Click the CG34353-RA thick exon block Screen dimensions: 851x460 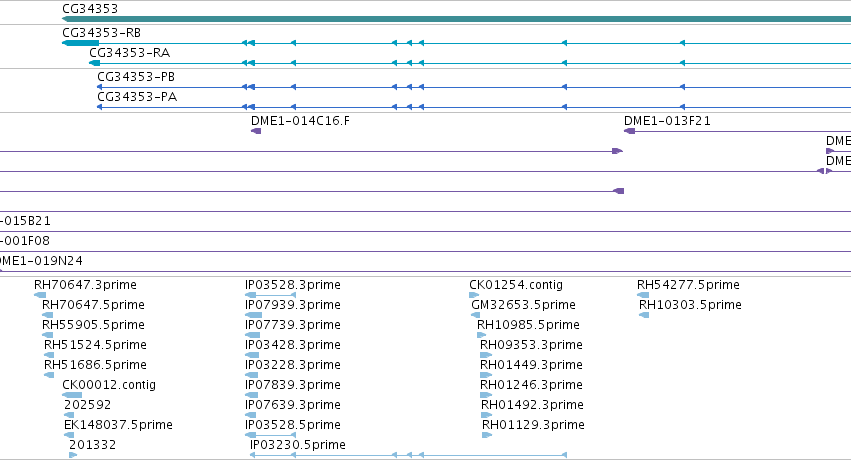pyautogui.click(x=94, y=63)
